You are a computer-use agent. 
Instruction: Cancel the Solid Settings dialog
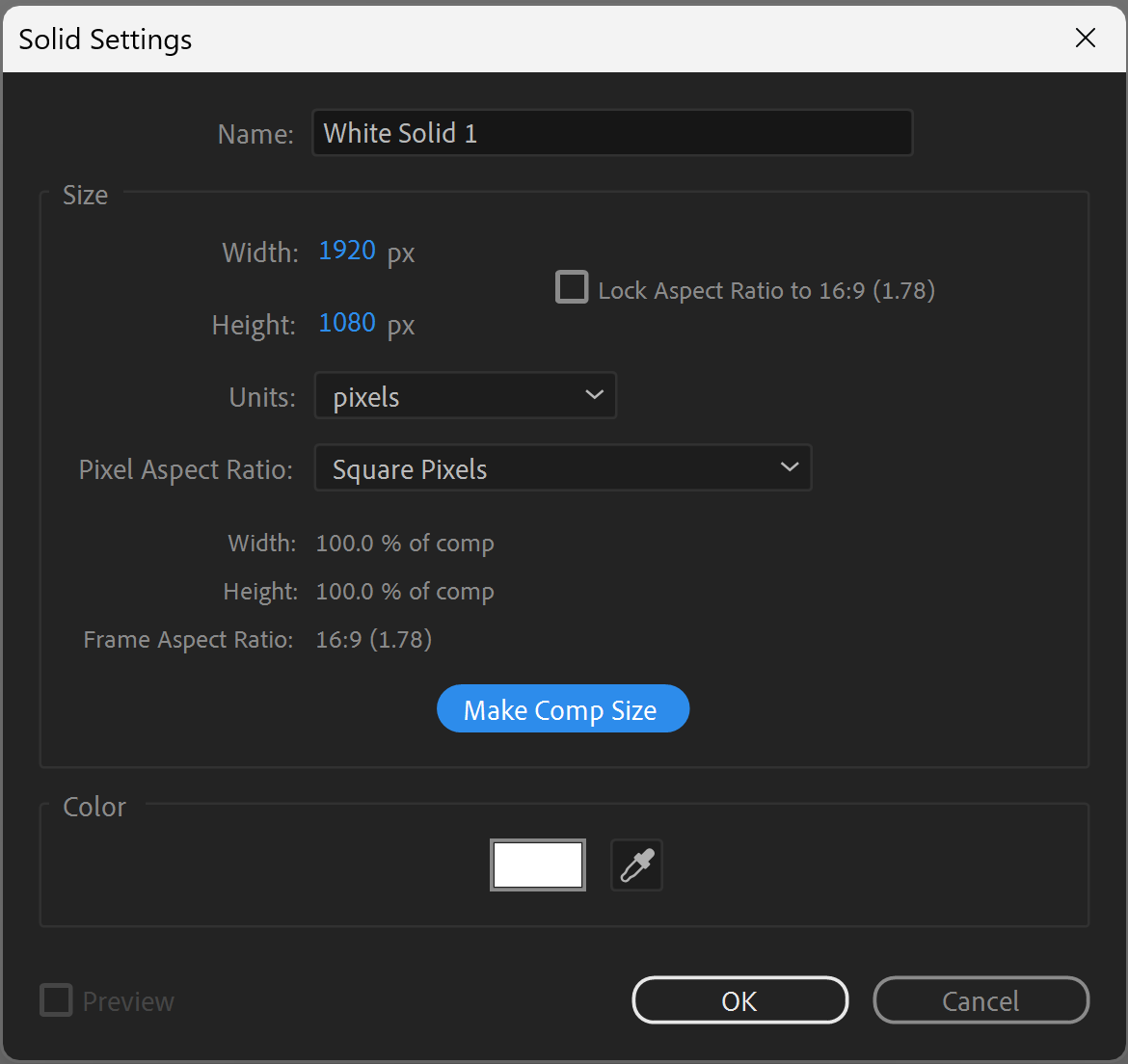tap(980, 1000)
